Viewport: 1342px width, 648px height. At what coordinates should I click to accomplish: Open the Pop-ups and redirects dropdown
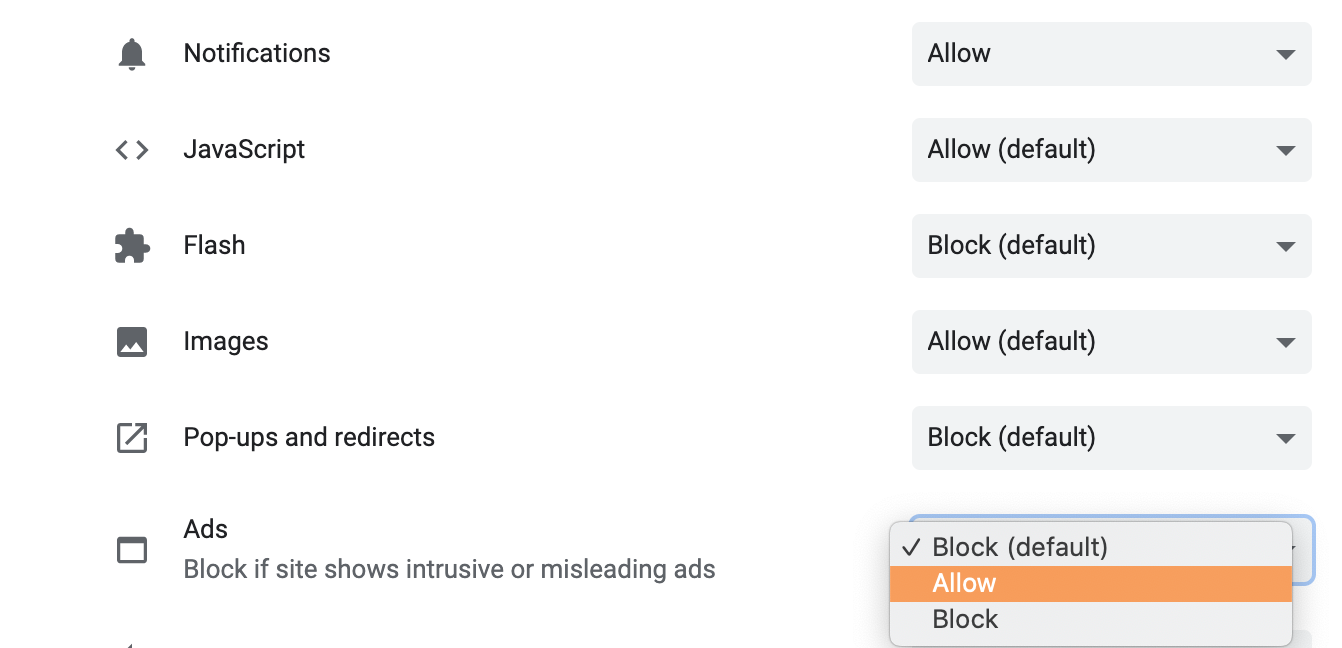tap(1111, 438)
